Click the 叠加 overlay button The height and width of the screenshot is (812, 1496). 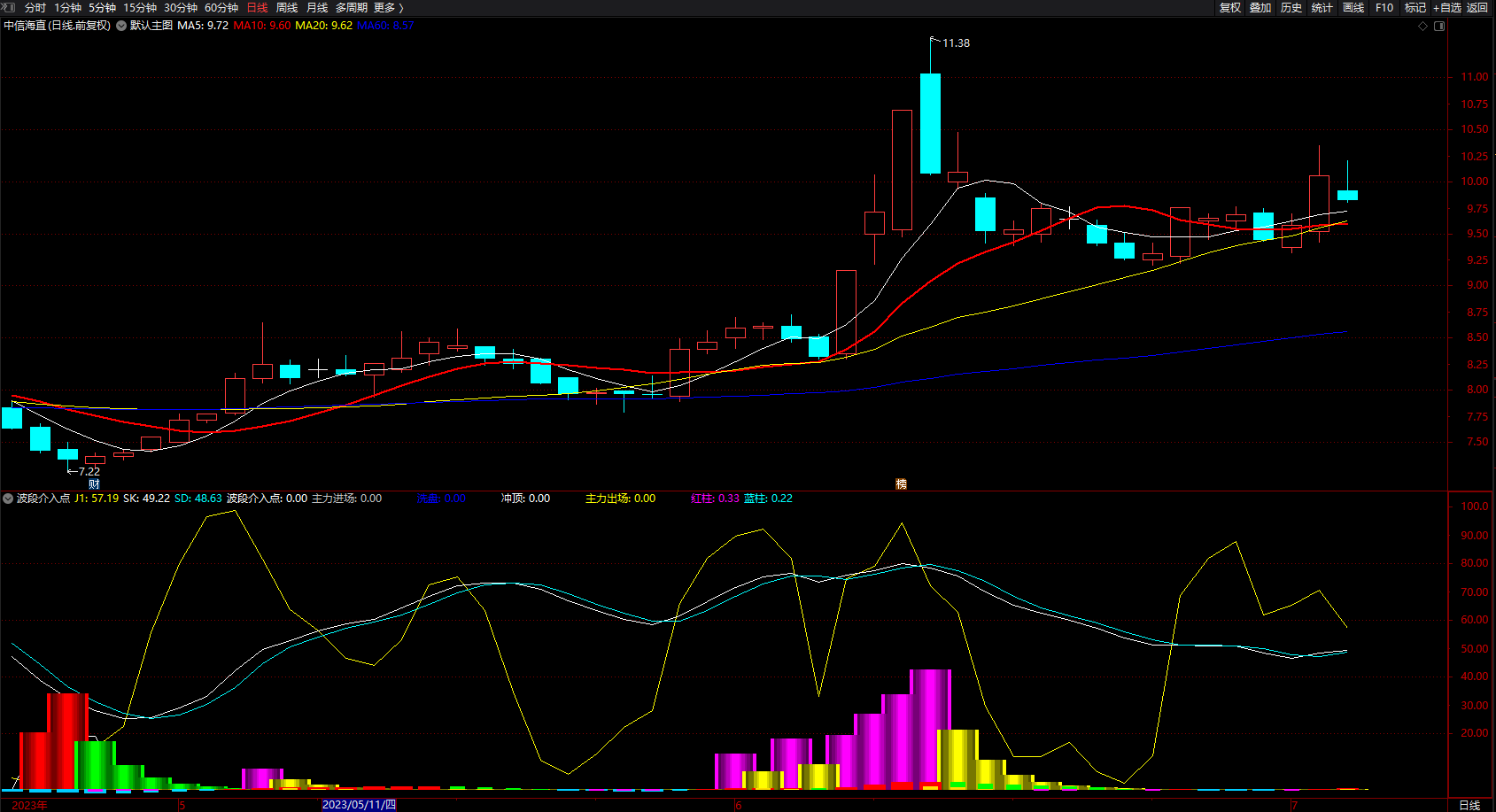(1260, 7)
